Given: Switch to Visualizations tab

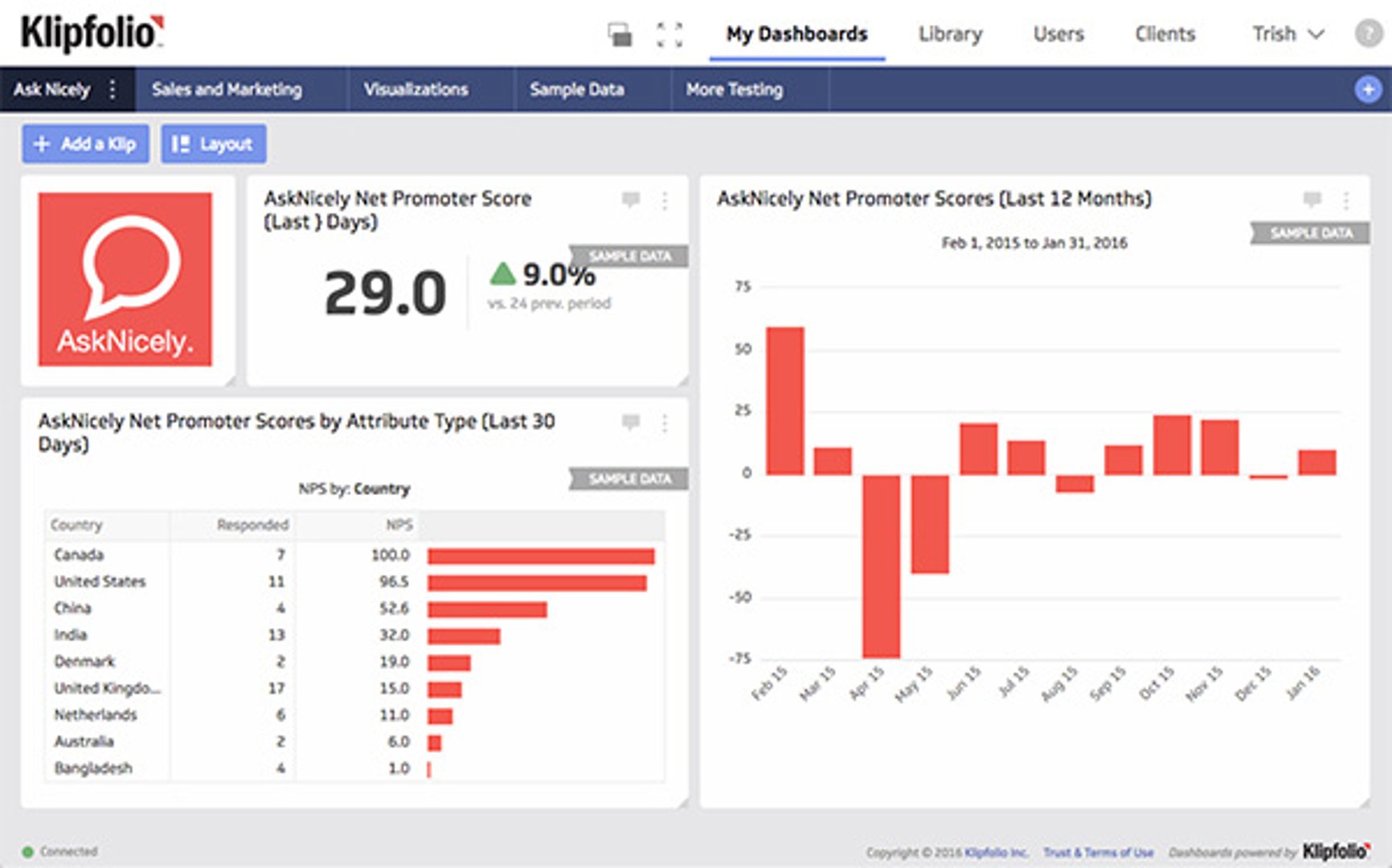Looking at the screenshot, I should pyautogui.click(x=416, y=89).
